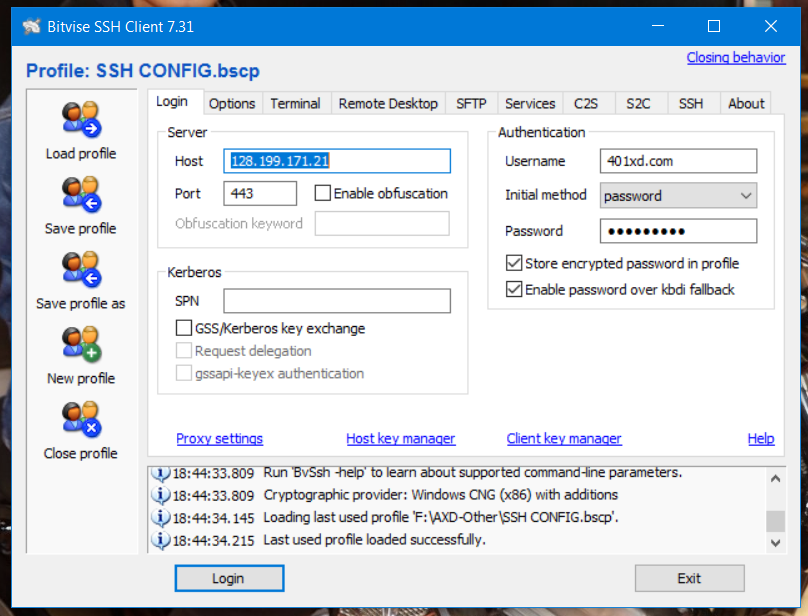Image resolution: width=808 pixels, height=616 pixels.
Task: Enable GSS/Kerberos key exchange
Action: (184, 328)
